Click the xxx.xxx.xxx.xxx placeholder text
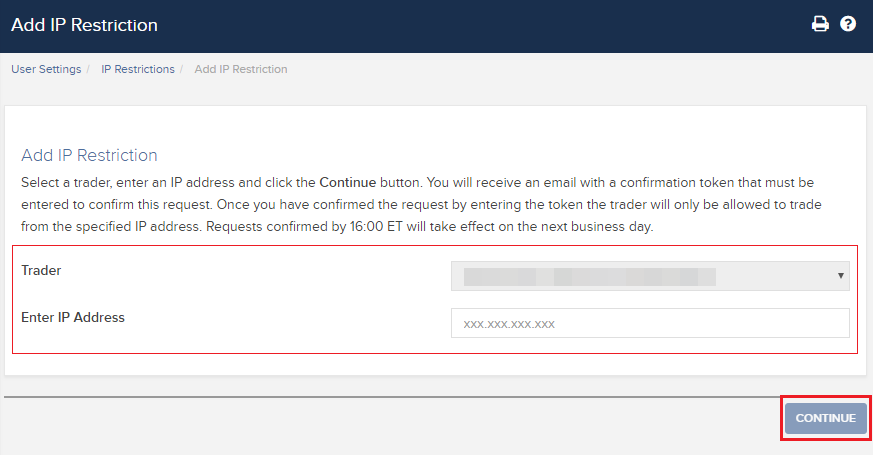This screenshot has width=873, height=455. coord(509,324)
